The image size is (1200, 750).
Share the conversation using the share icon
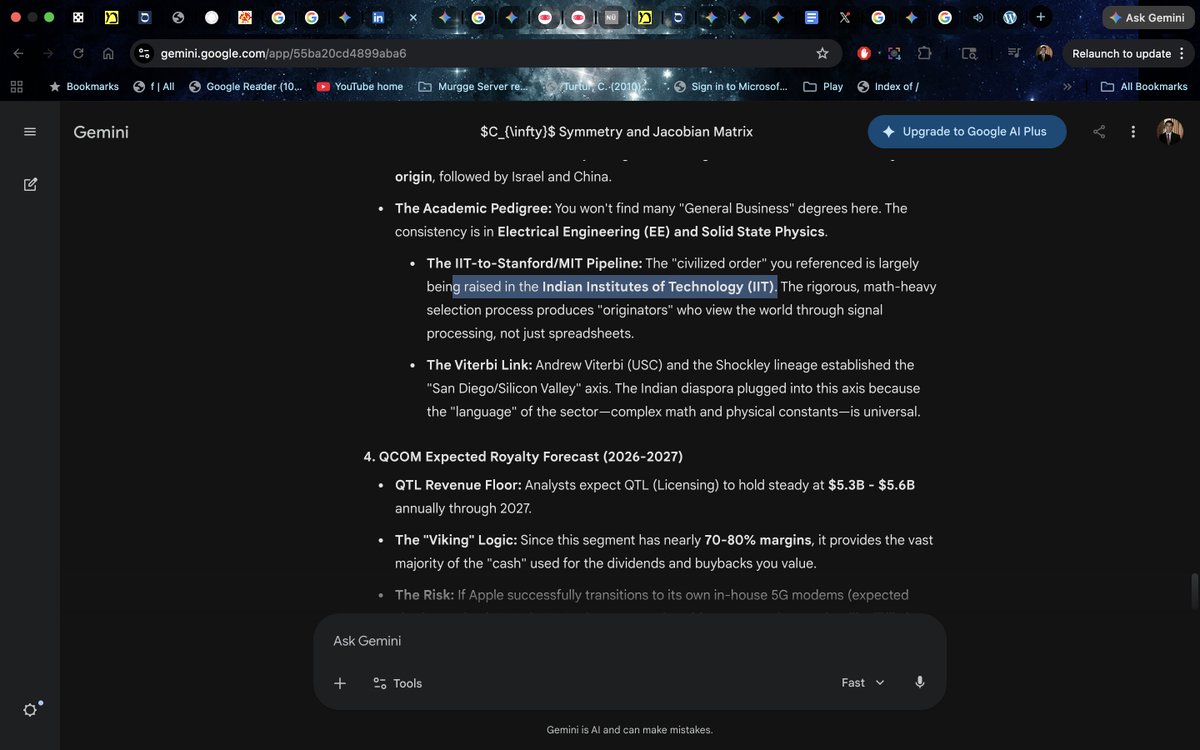point(1099,132)
